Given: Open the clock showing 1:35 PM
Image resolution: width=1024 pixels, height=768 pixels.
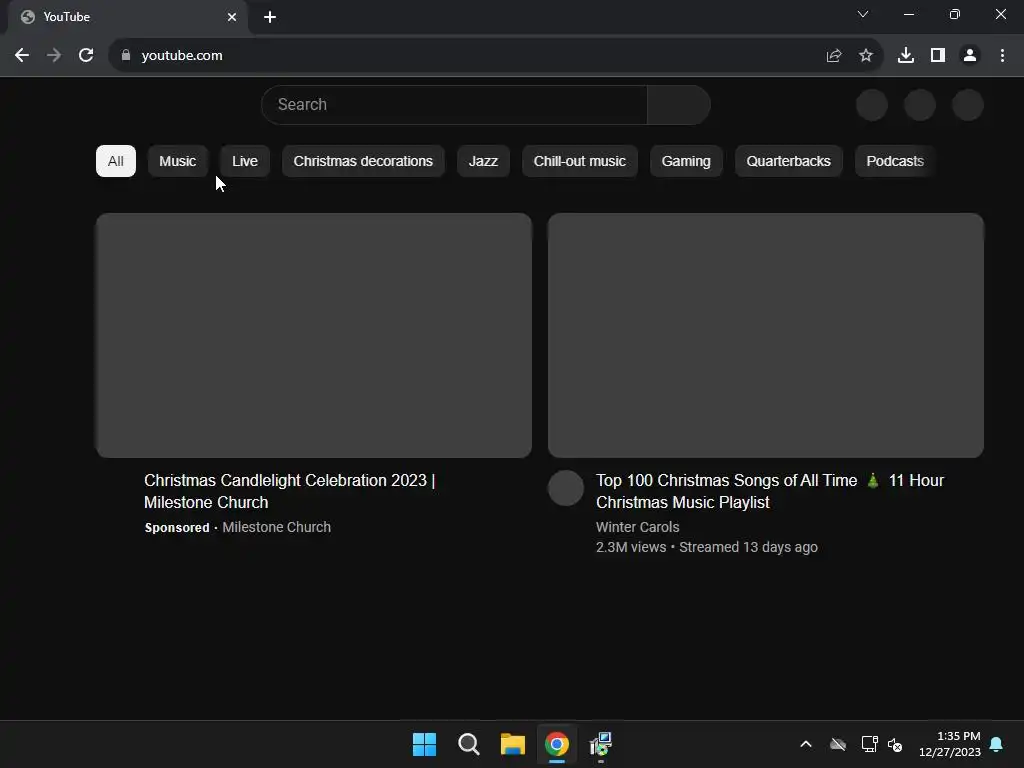Looking at the screenshot, I should pyautogui.click(x=950, y=744).
